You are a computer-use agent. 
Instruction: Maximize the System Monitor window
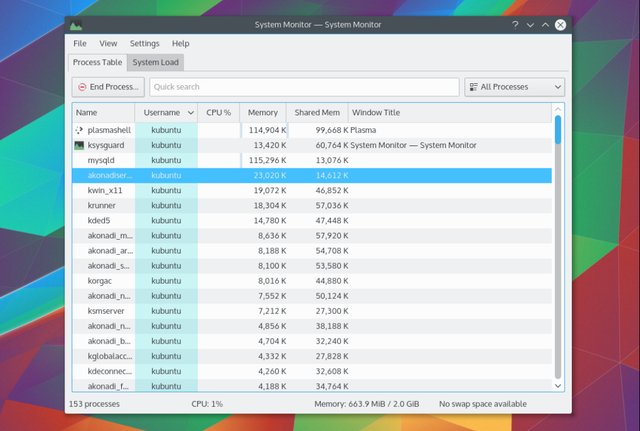(x=545, y=25)
